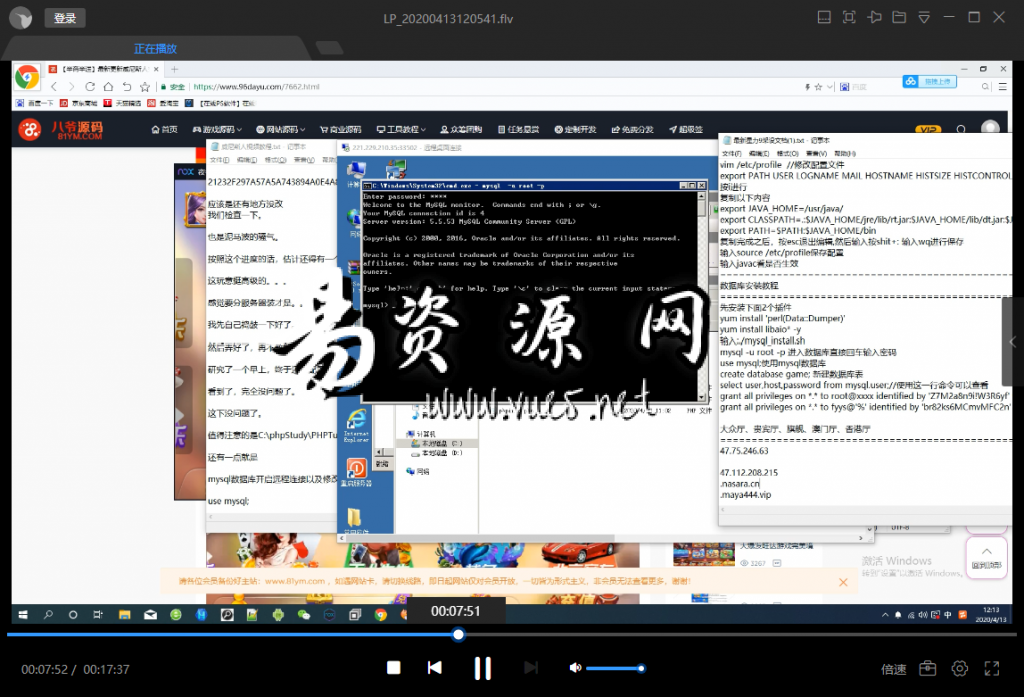This screenshot has width=1024, height=697.
Task: Open Notepad 查看(V) menu on right window
Action: coord(816,154)
